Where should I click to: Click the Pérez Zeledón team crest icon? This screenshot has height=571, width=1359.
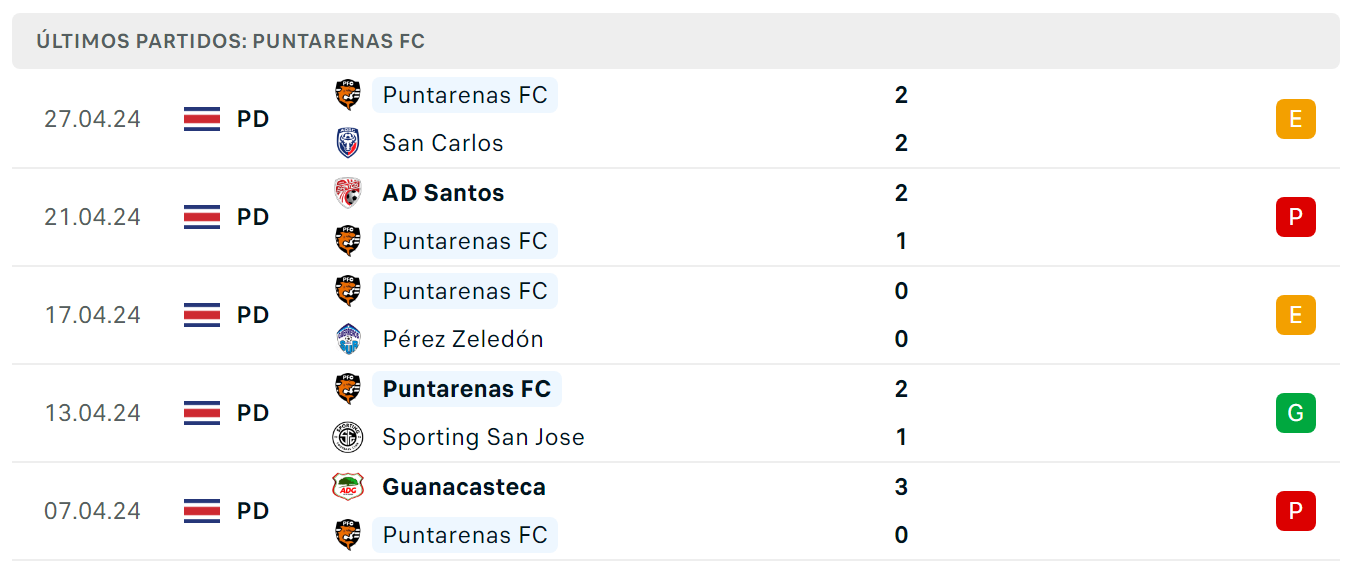[x=347, y=339]
